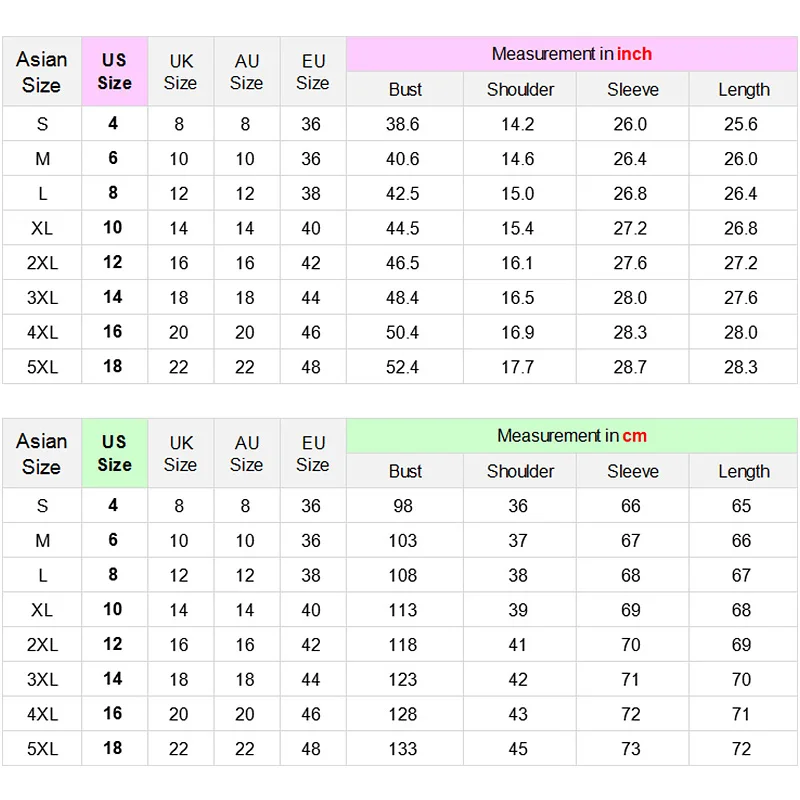Click shoulder value 16.1 in inch table
This screenshot has height=800, width=800.
(x=517, y=263)
